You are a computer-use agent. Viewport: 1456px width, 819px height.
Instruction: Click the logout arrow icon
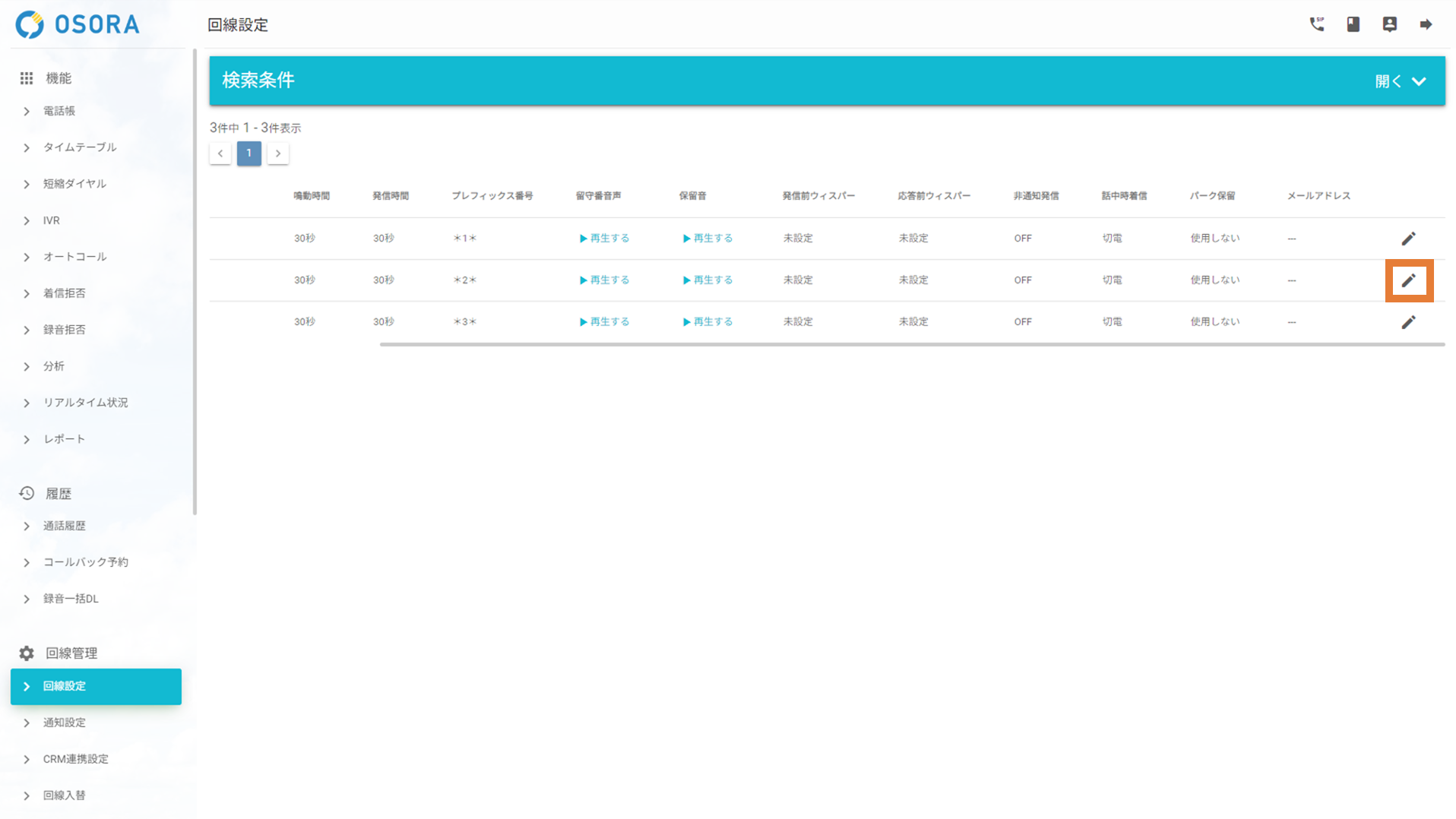click(1426, 24)
